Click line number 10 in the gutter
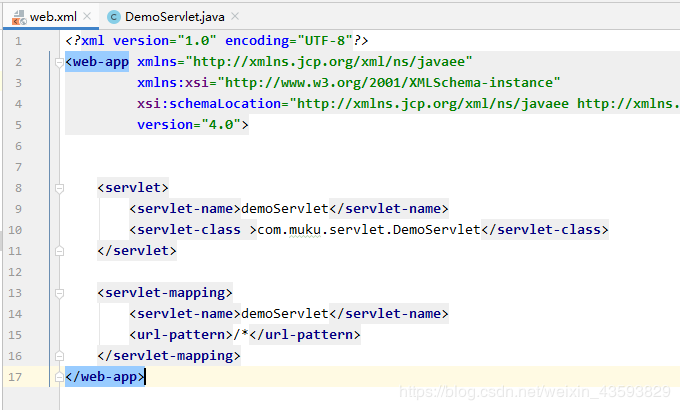The width and height of the screenshot is (680, 410). 15,230
